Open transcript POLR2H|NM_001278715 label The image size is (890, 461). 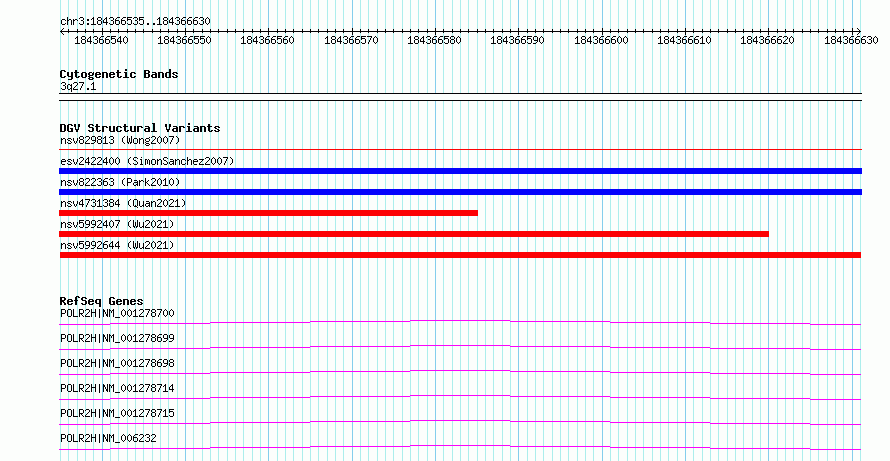(x=117, y=413)
